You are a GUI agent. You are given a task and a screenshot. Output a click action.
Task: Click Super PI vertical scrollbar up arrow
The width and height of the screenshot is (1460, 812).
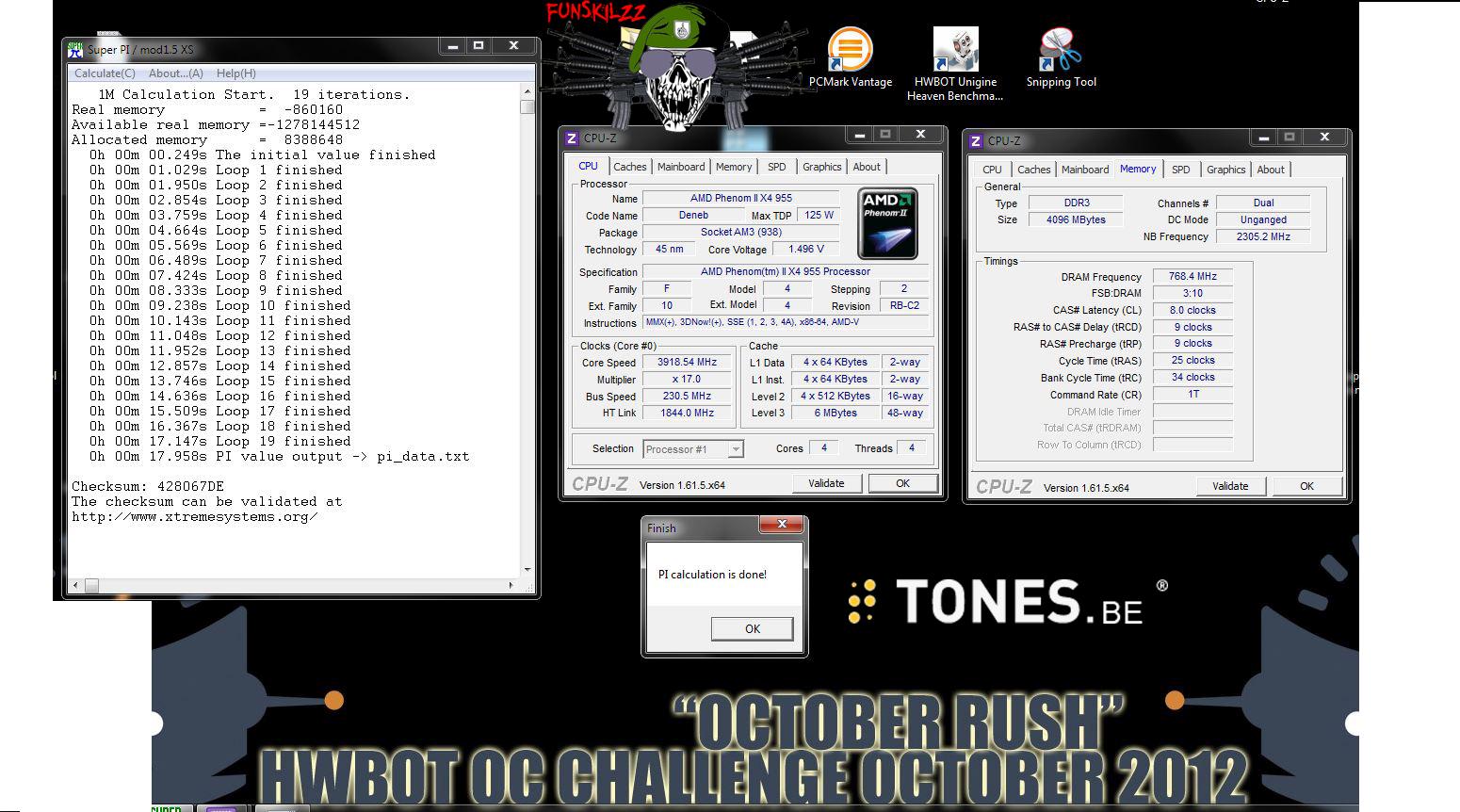tap(527, 91)
